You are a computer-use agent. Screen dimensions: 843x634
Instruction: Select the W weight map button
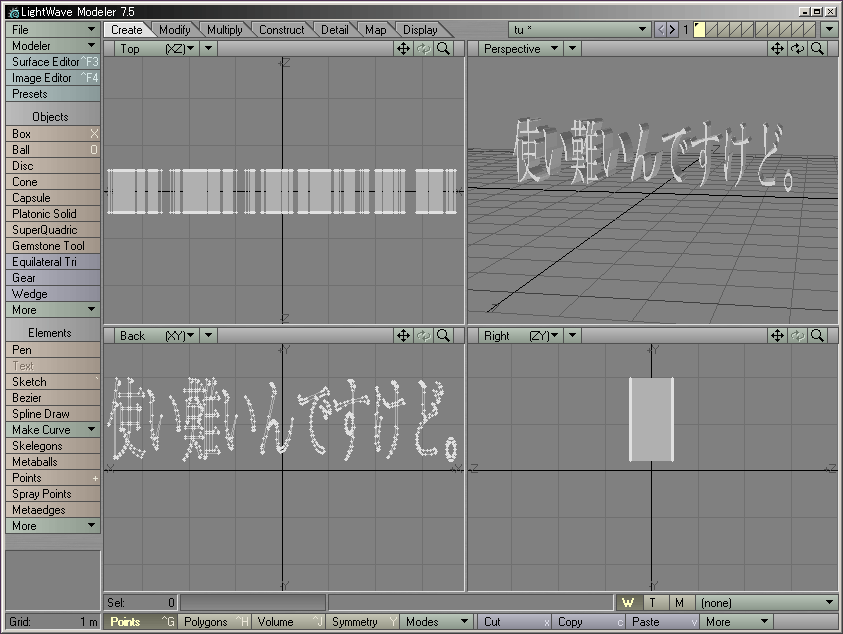click(x=628, y=602)
